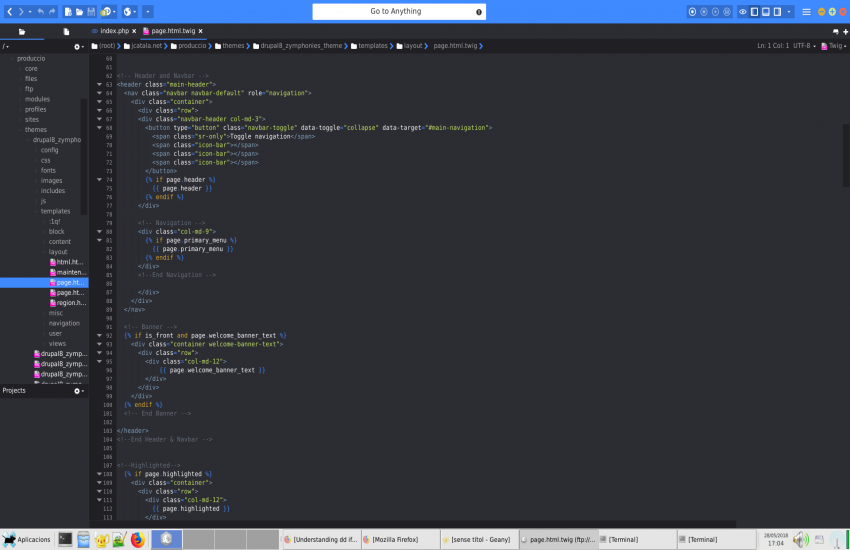Open the Aplicacions menu
Screen dimensions: 850x550
(x=26, y=539)
